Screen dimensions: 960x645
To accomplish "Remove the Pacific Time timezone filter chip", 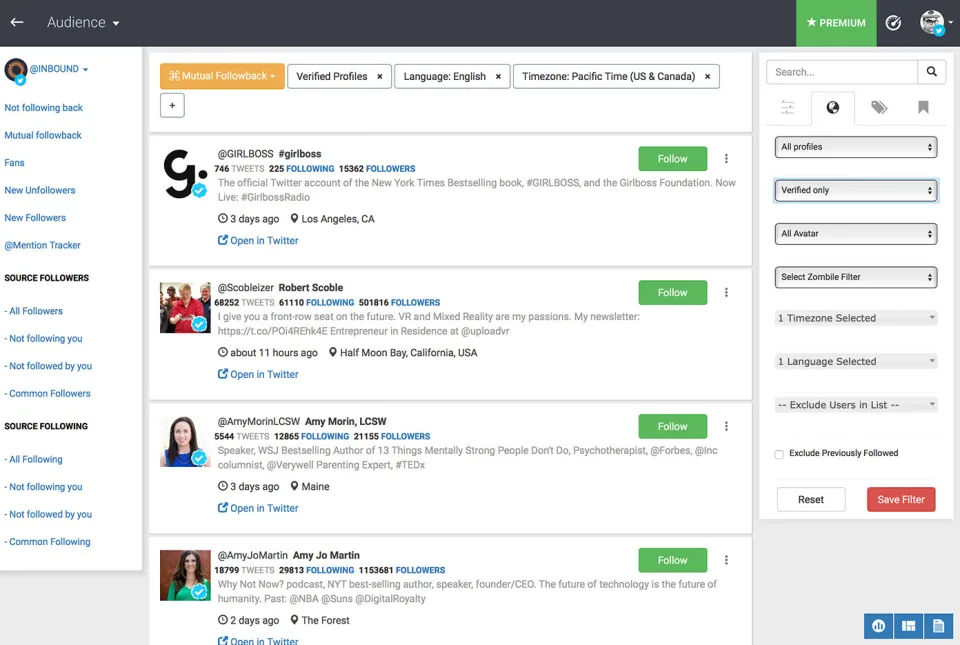I will pos(708,76).
